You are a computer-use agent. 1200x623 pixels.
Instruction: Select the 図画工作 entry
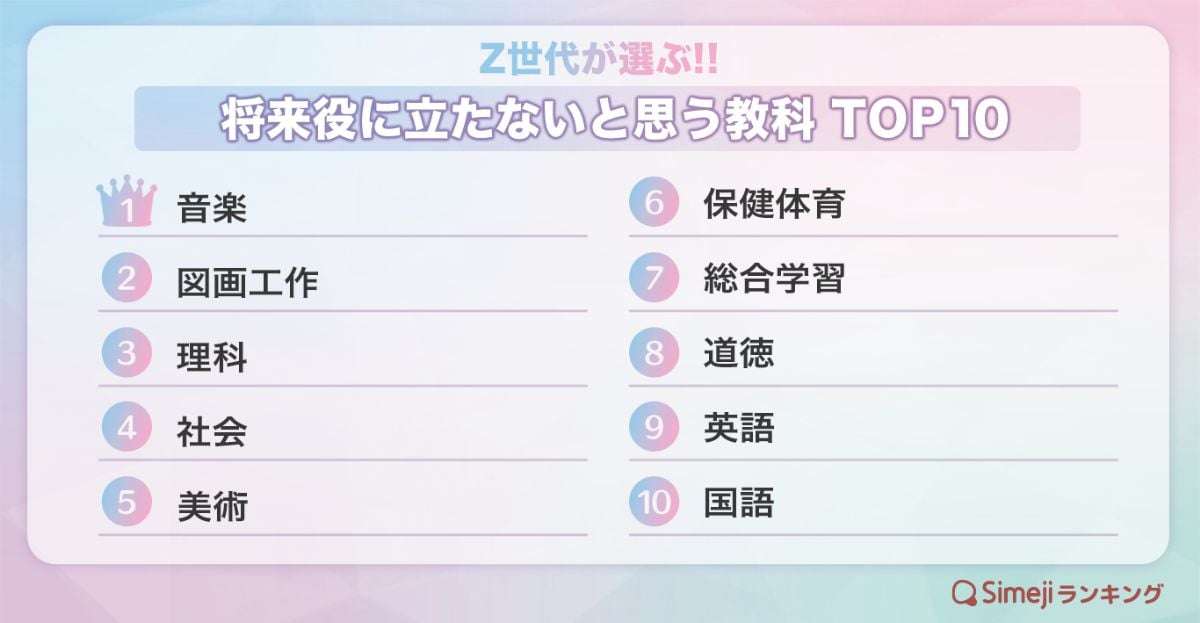[x=246, y=282]
